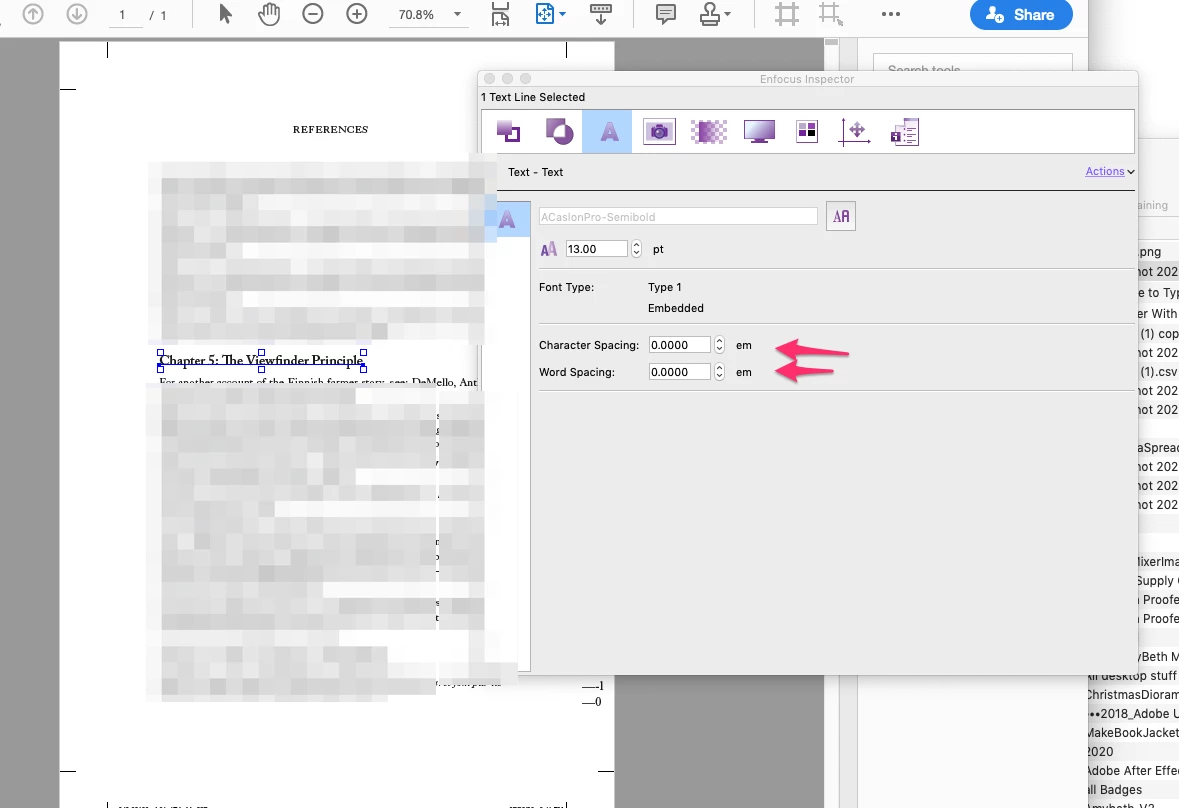Open Inspector Image camera category
The image size is (1179, 808).
click(659, 132)
